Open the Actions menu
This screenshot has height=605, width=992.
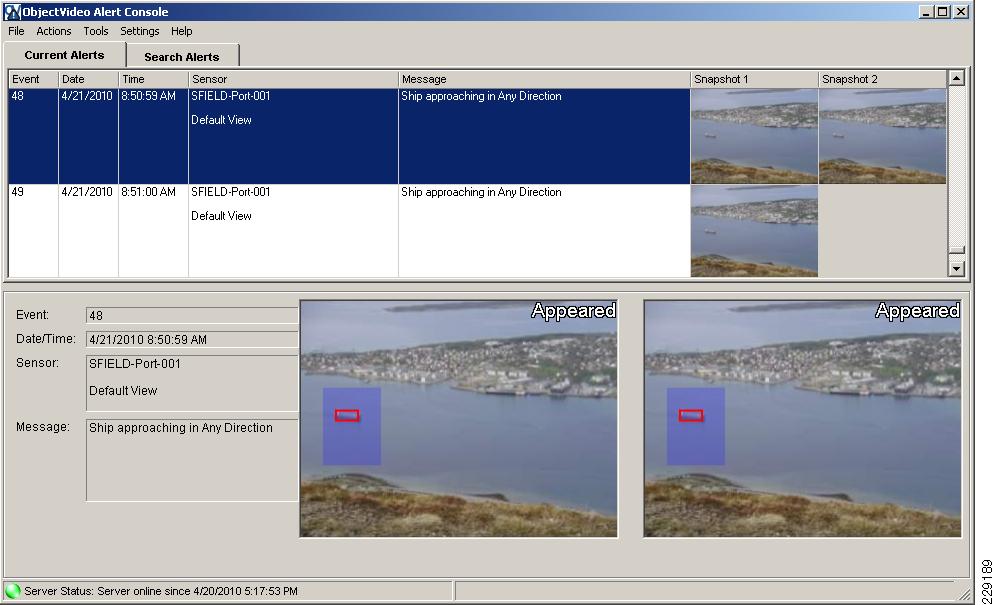(54, 31)
